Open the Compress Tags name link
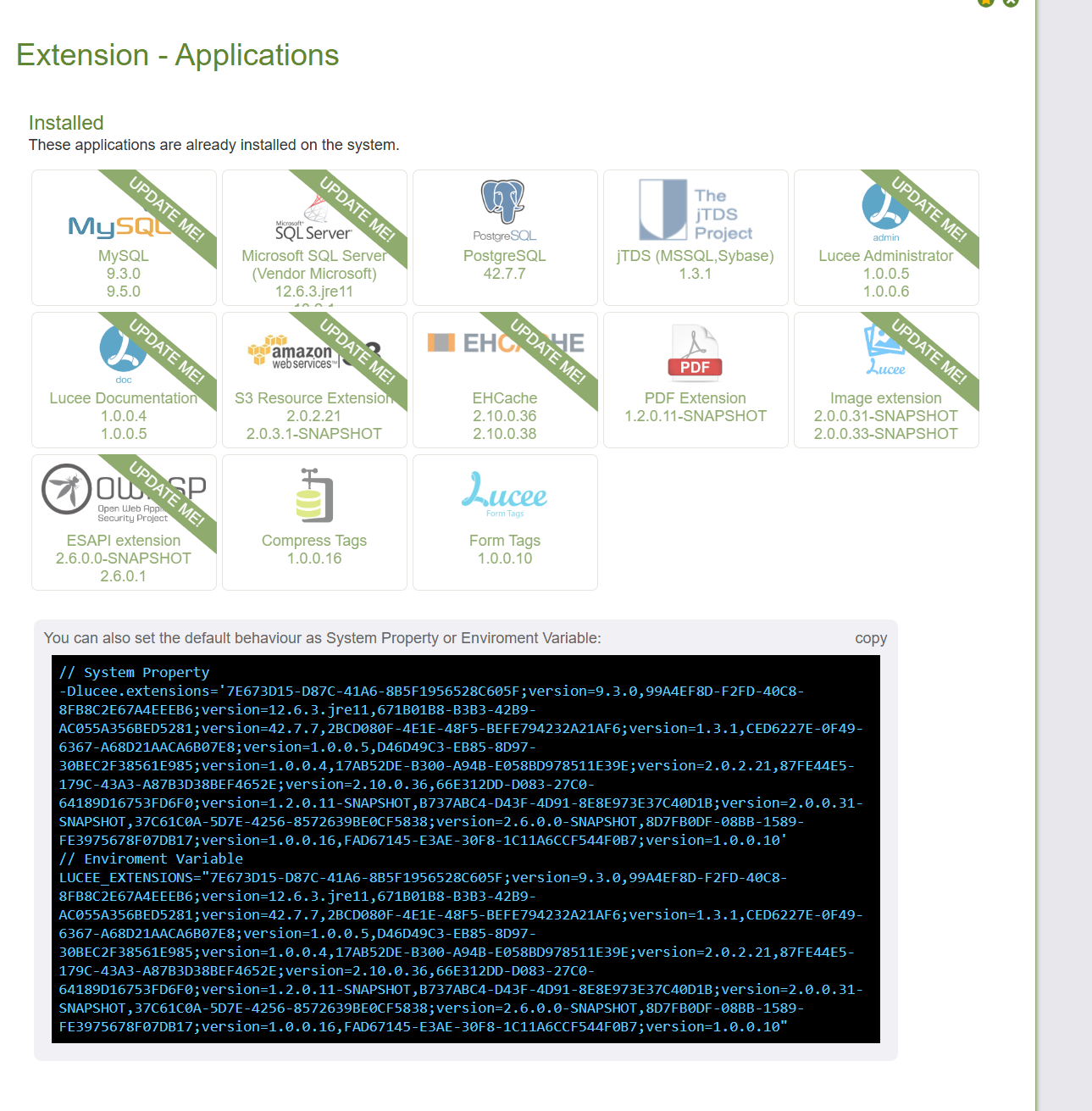The height and width of the screenshot is (1111, 1092). 314,541
